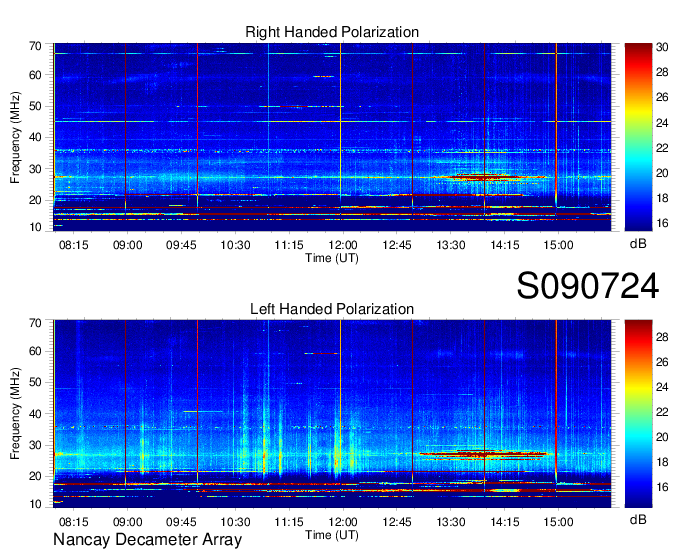Click the "Right Handed Polarization" plot title
The width and height of the screenshot is (680, 552).
tap(332, 32)
